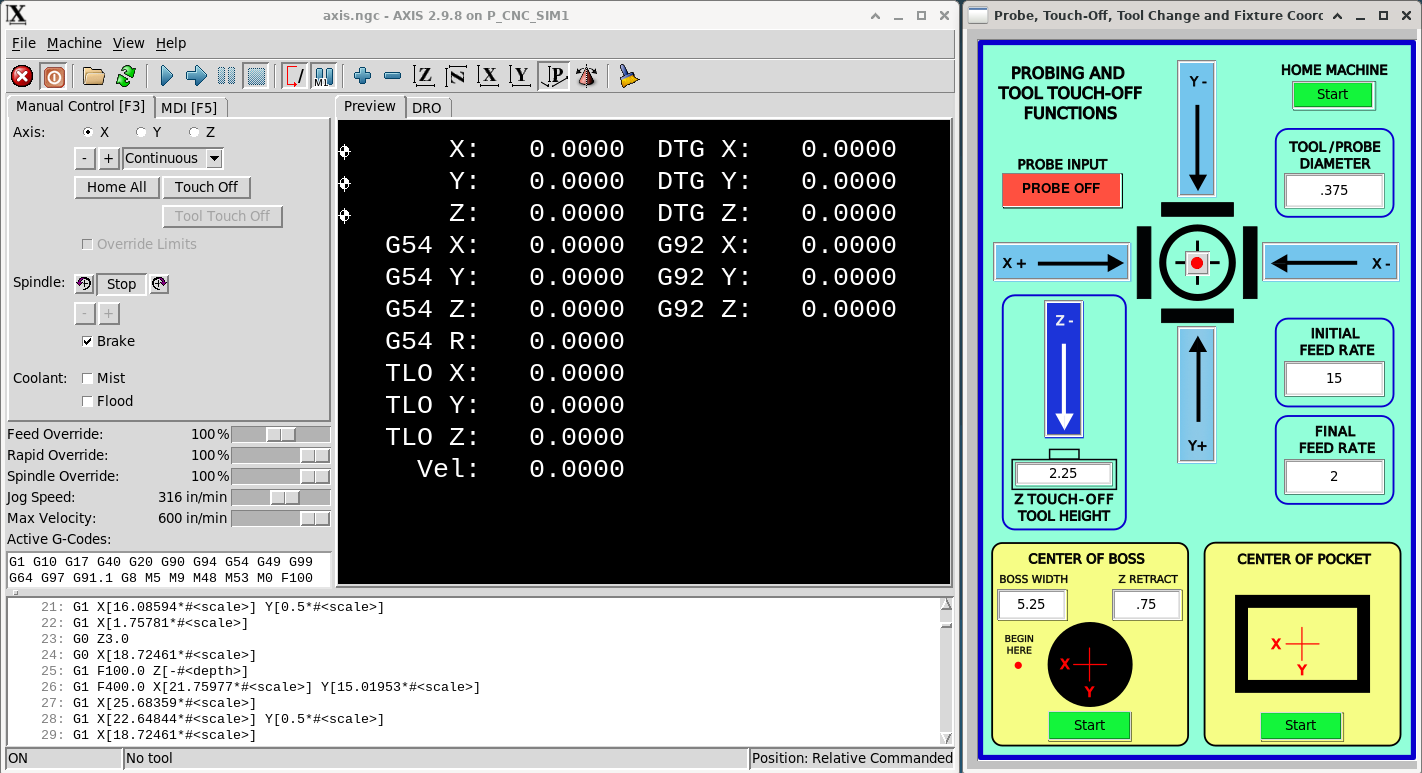Reload the G-code file with the refresh icon
The image size is (1422, 773).
pos(124,76)
